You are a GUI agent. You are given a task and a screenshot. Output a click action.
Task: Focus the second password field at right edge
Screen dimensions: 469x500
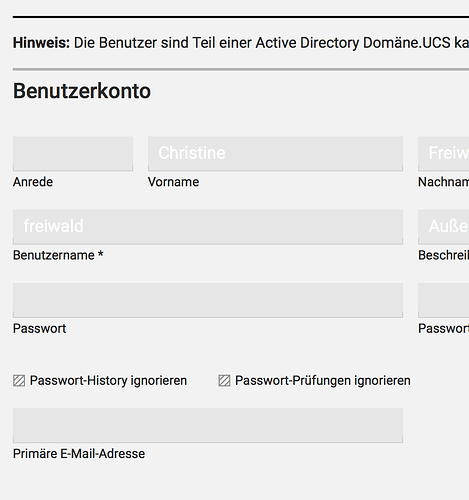tap(444, 300)
